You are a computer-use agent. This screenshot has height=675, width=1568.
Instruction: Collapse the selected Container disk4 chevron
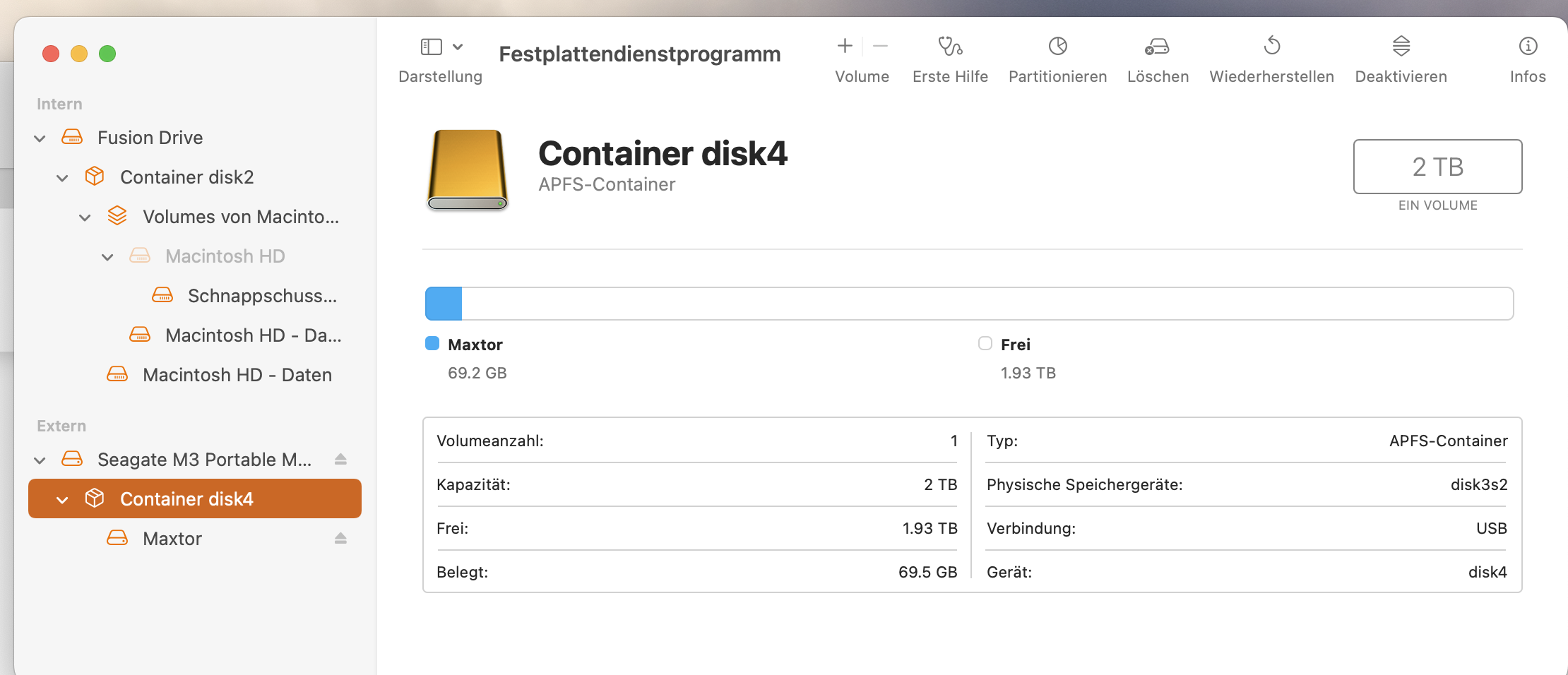(63, 500)
